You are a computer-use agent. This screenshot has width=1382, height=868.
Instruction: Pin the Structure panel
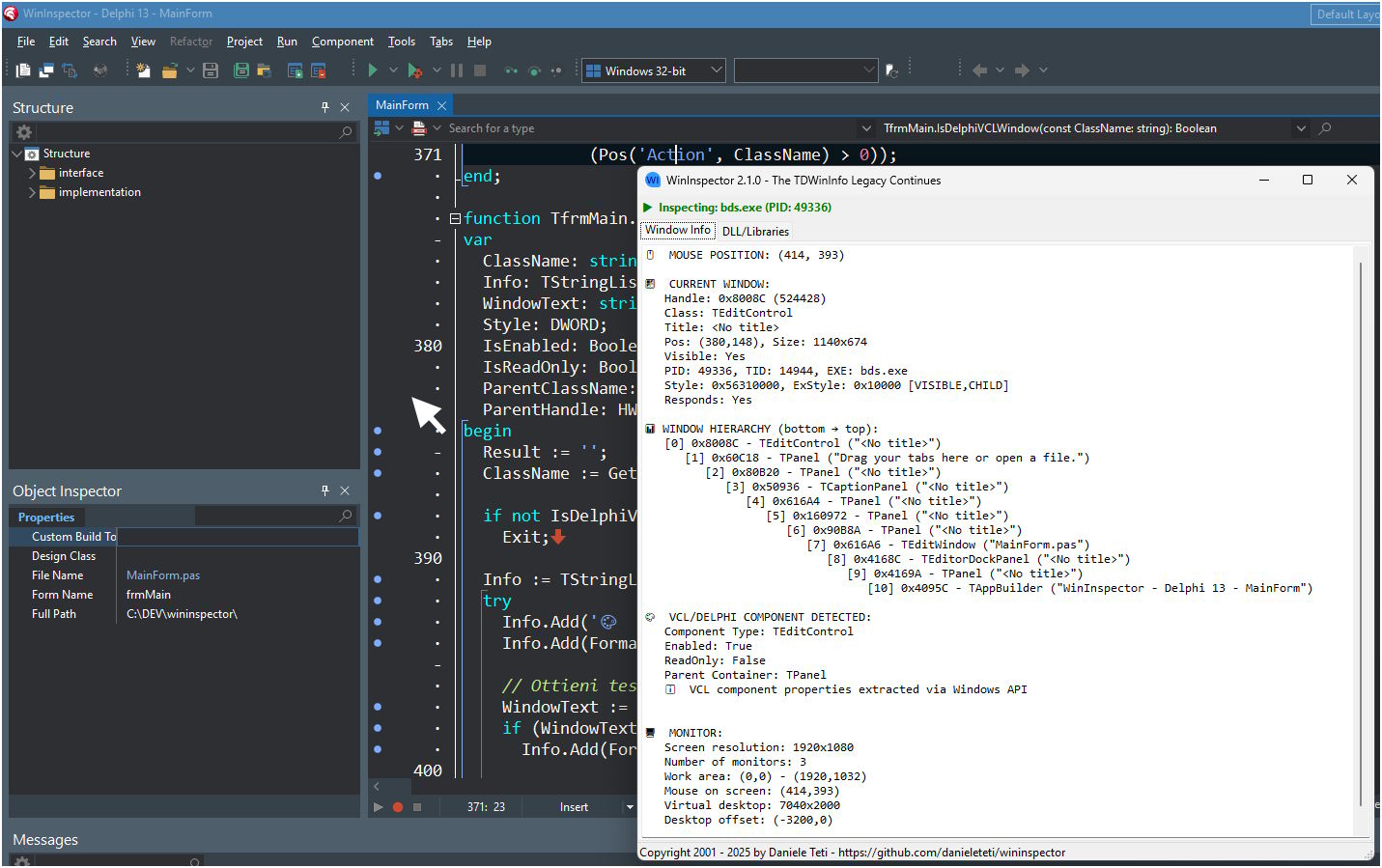pos(325,107)
